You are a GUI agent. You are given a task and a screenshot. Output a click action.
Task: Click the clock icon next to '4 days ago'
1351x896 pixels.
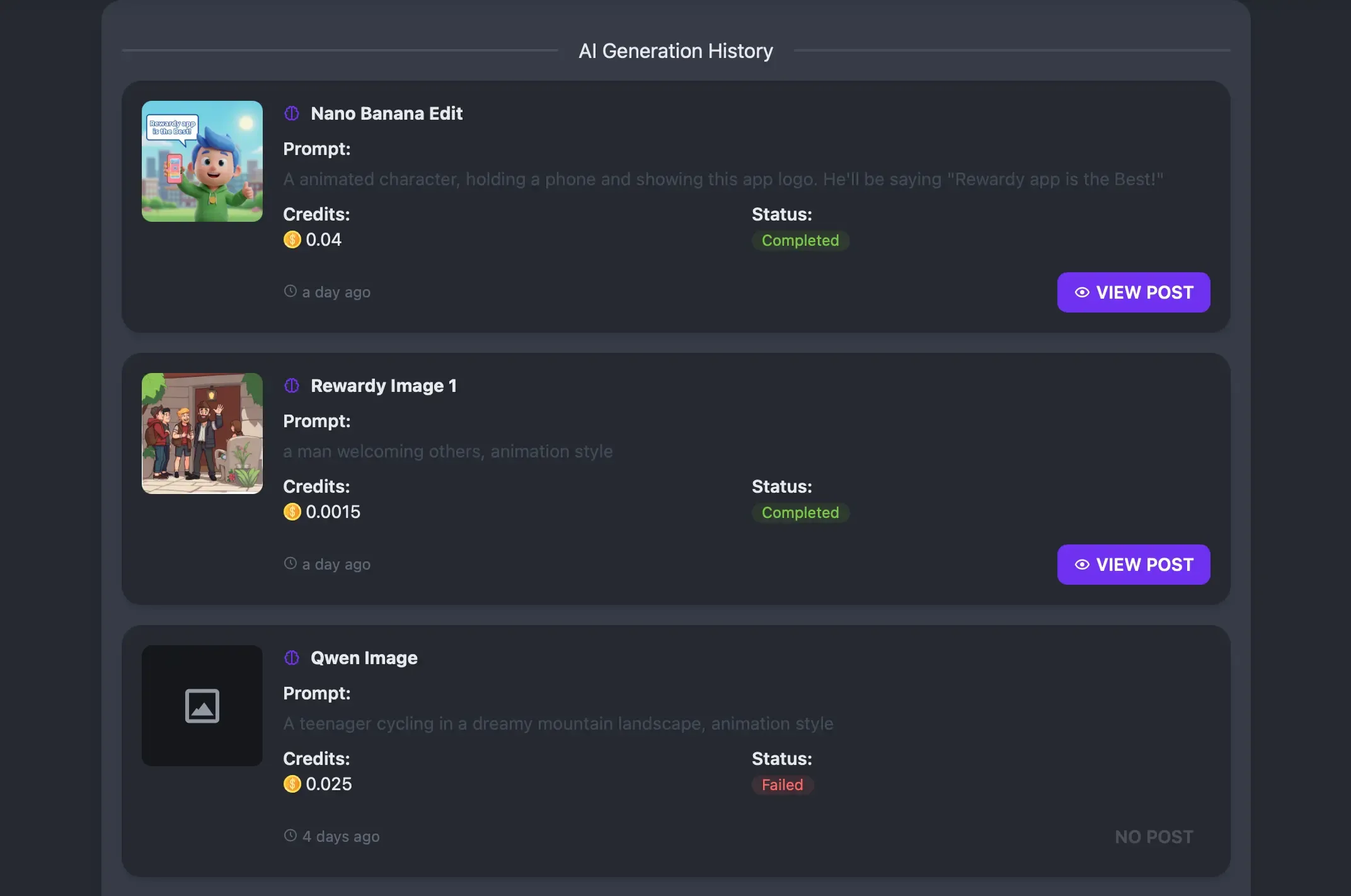click(x=290, y=836)
